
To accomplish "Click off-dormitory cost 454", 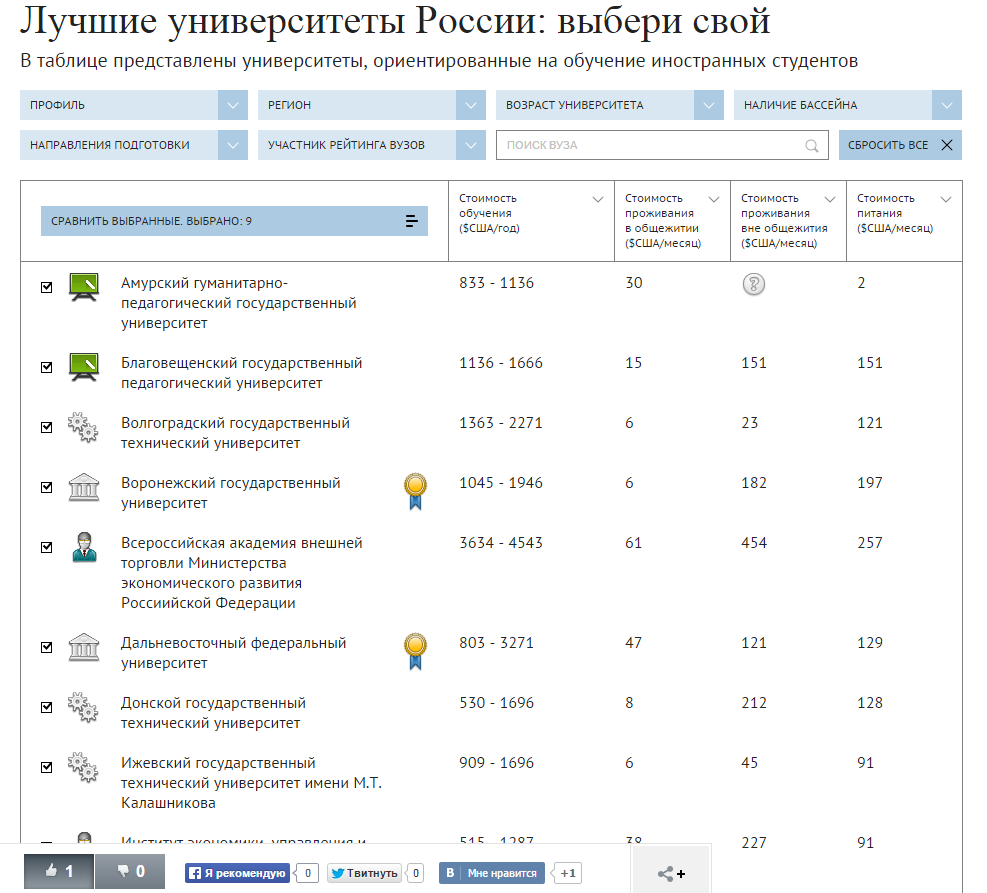I will point(754,543).
